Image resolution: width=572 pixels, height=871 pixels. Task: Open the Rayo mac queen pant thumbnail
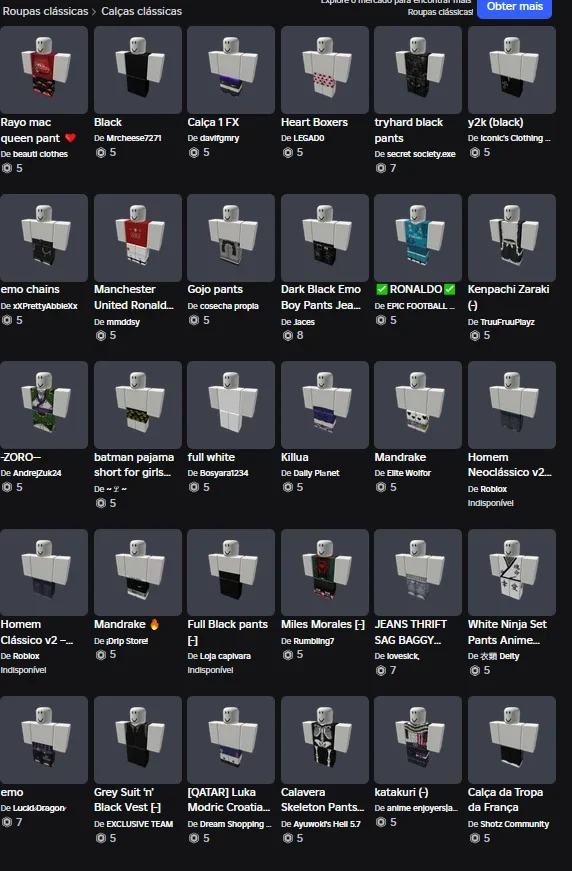[44, 70]
